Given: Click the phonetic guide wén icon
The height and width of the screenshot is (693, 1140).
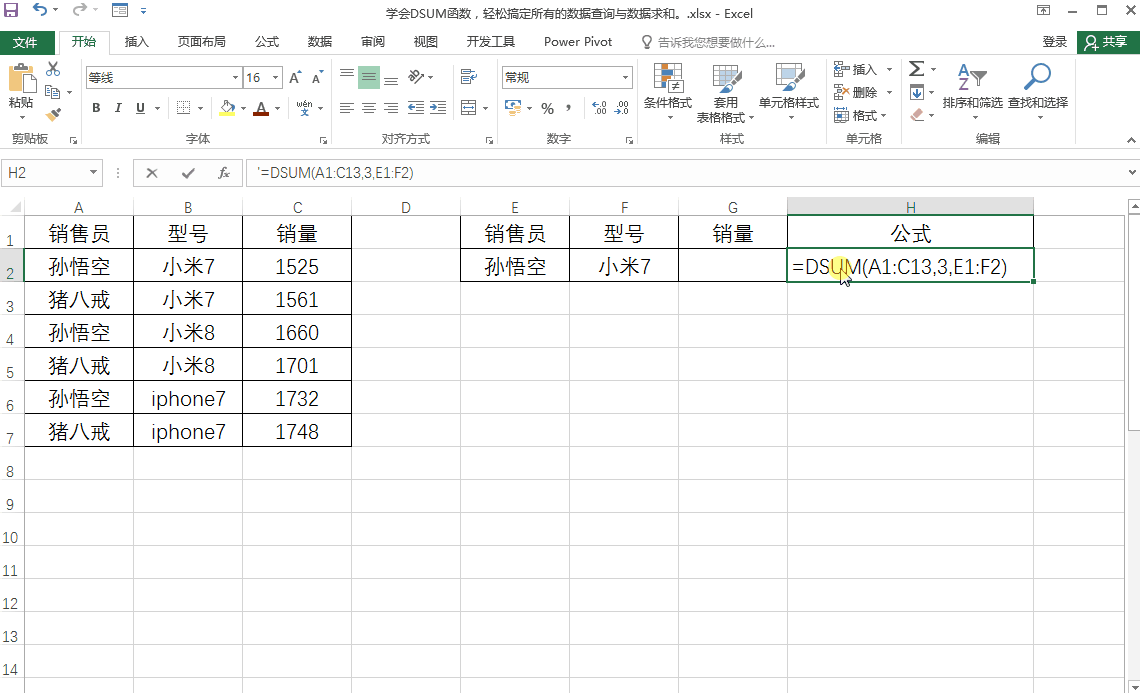Looking at the screenshot, I should click(x=305, y=108).
